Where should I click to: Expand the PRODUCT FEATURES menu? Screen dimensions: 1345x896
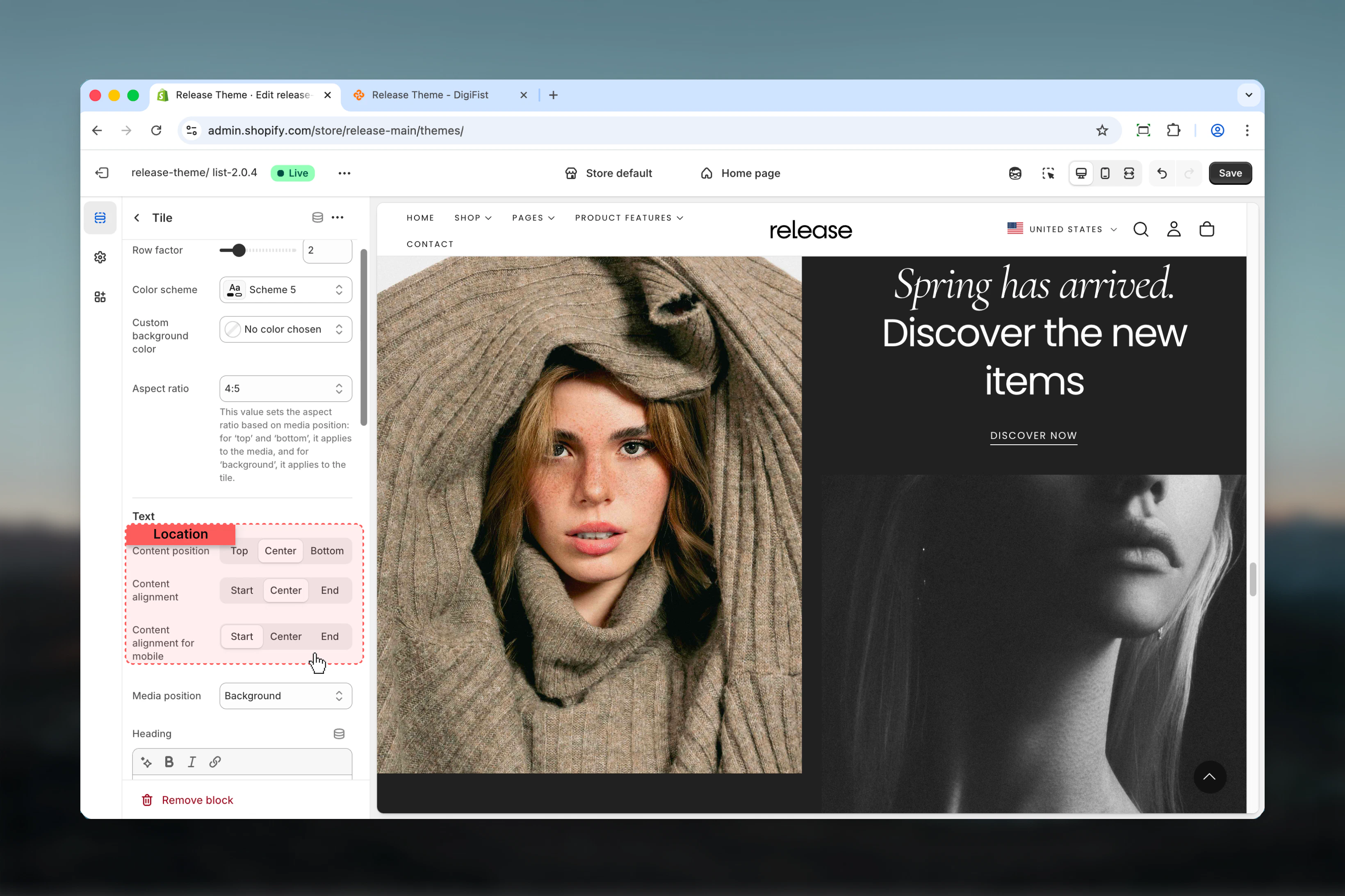629,218
